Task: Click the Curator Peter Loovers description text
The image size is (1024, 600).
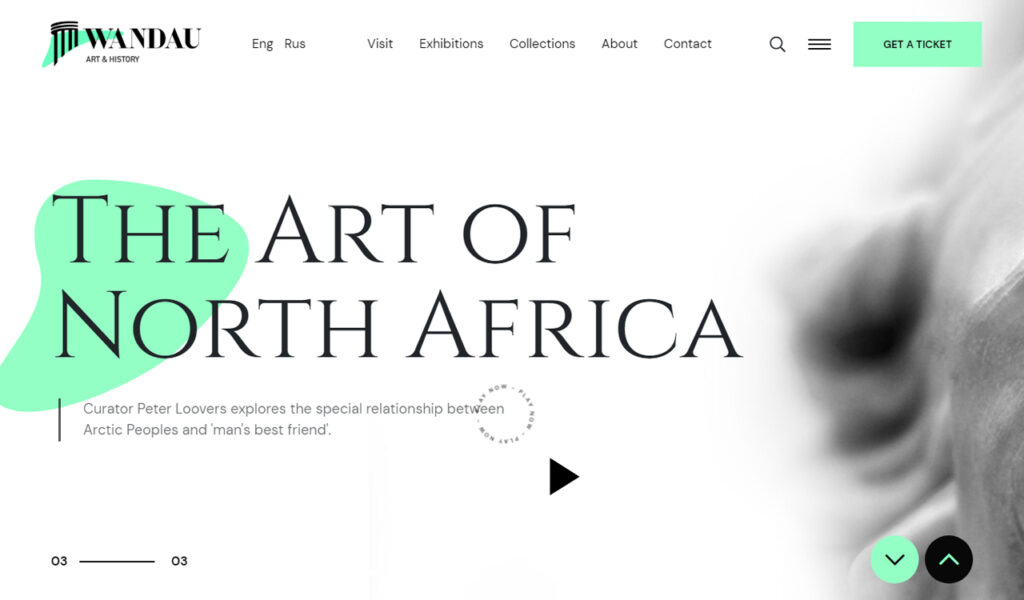Action: click(294, 419)
